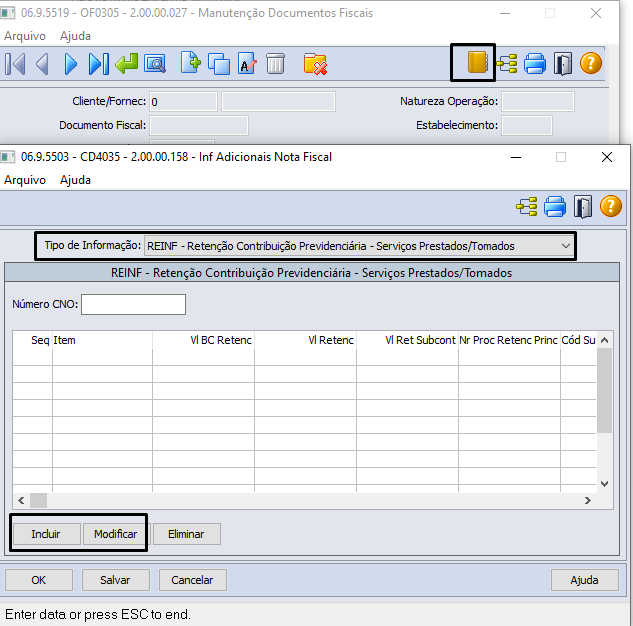Screen dimensions: 633x626
Task: Click the grid's vertical scrollbar down arrow
Action: click(x=604, y=483)
